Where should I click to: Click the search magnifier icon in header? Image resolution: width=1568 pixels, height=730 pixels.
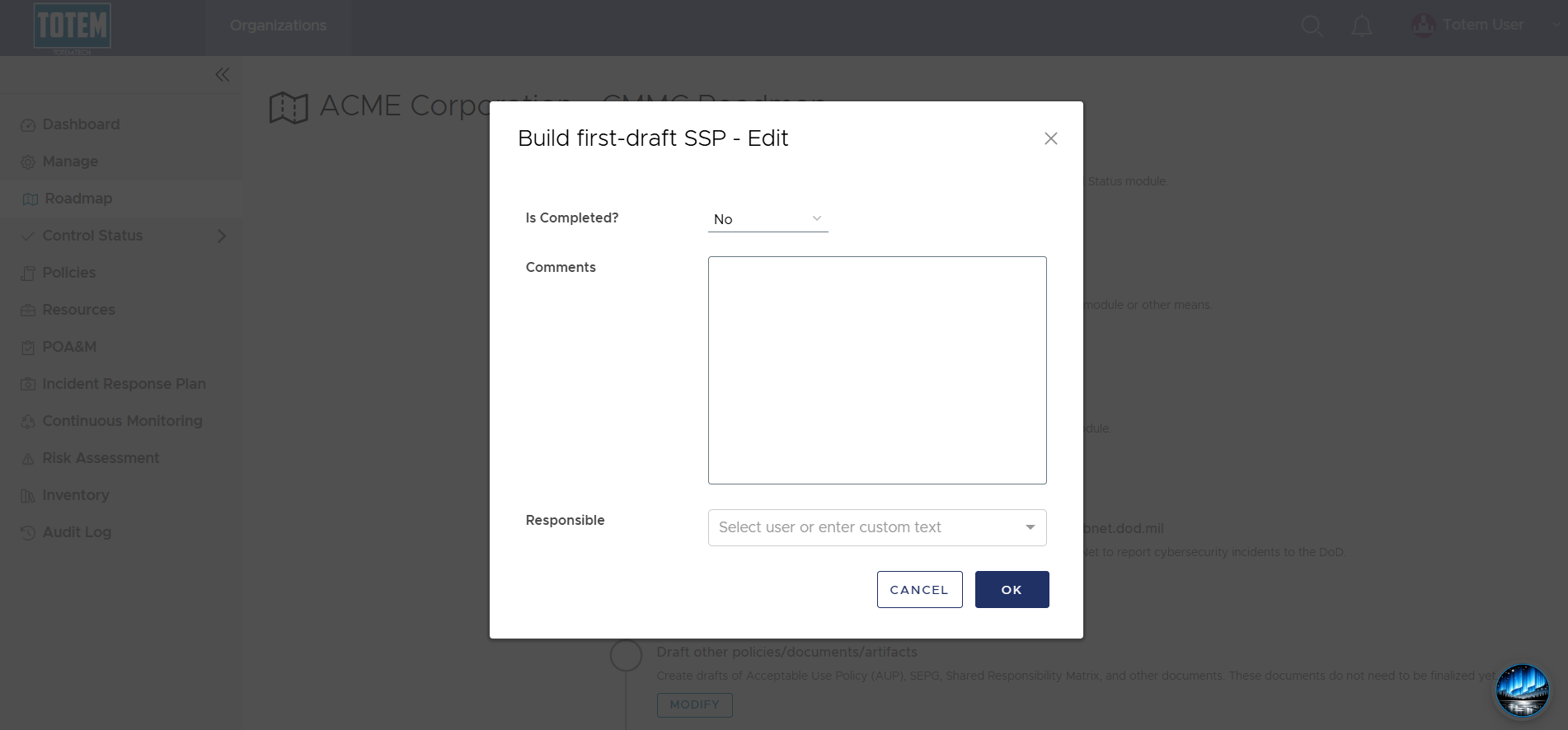(1312, 26)
